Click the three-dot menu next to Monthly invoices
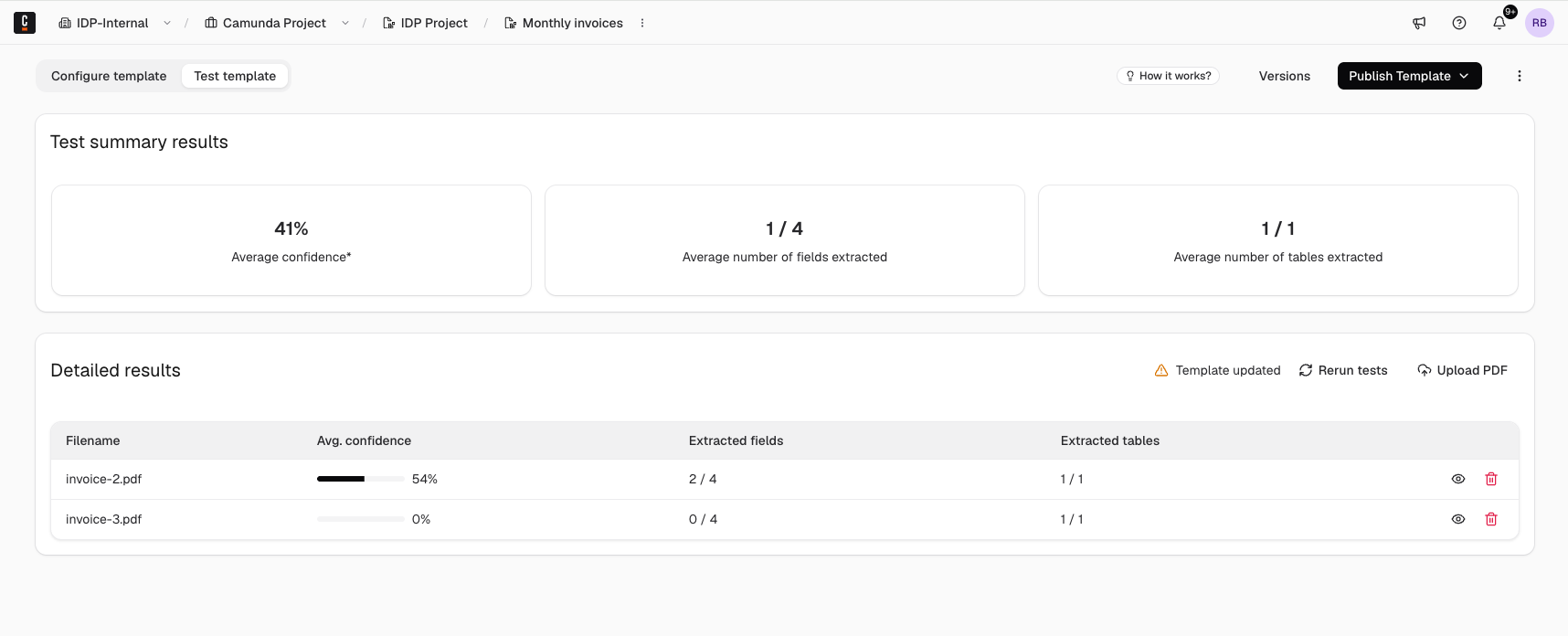1568x636 pixels. (642, 23)
